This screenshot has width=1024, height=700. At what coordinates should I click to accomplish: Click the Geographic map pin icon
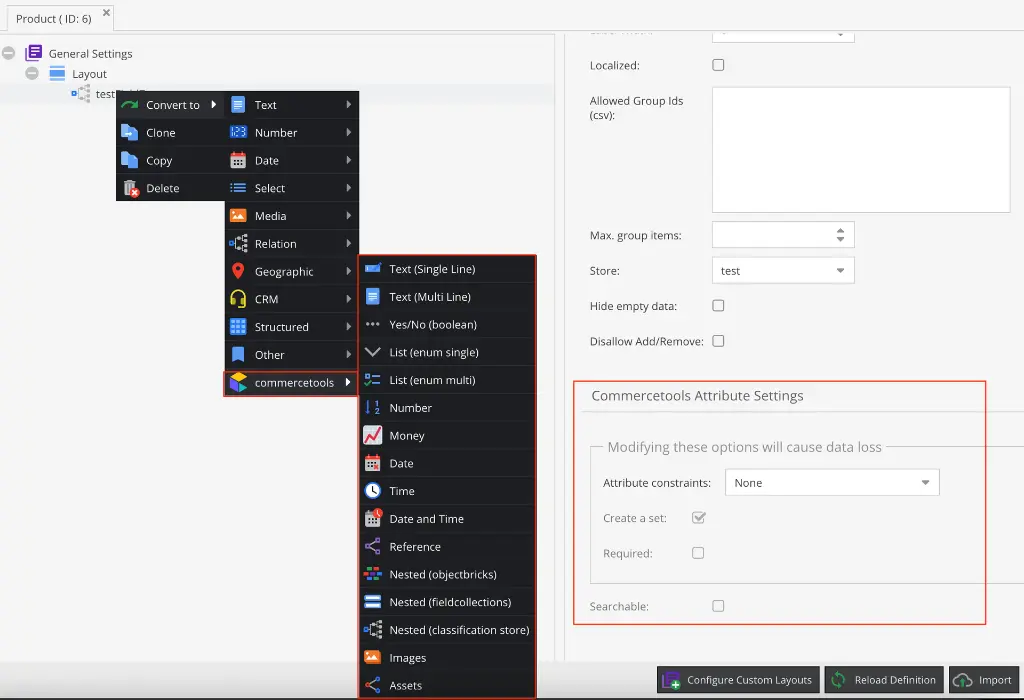coord(238,271)
